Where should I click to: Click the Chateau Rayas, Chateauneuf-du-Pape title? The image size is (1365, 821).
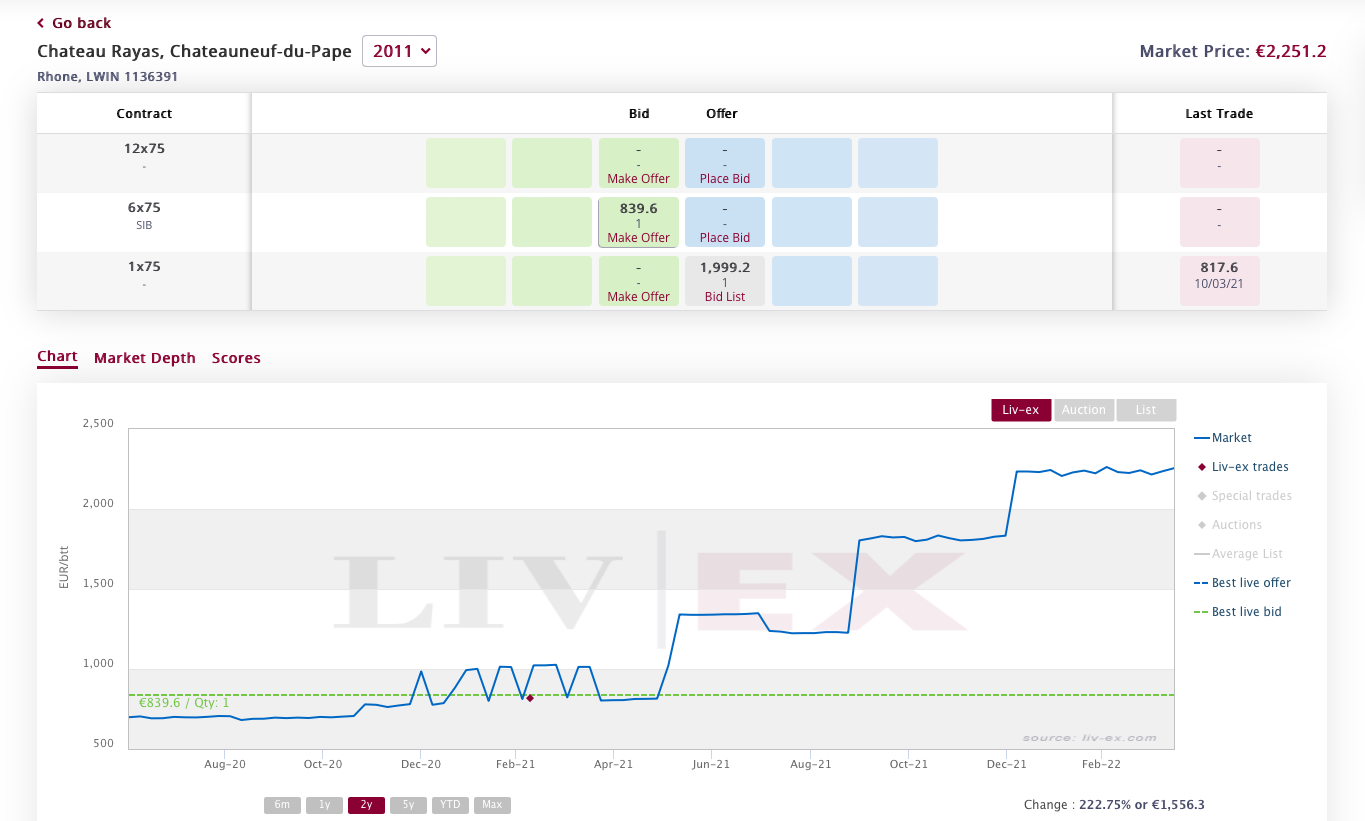(x=194, y=51)
